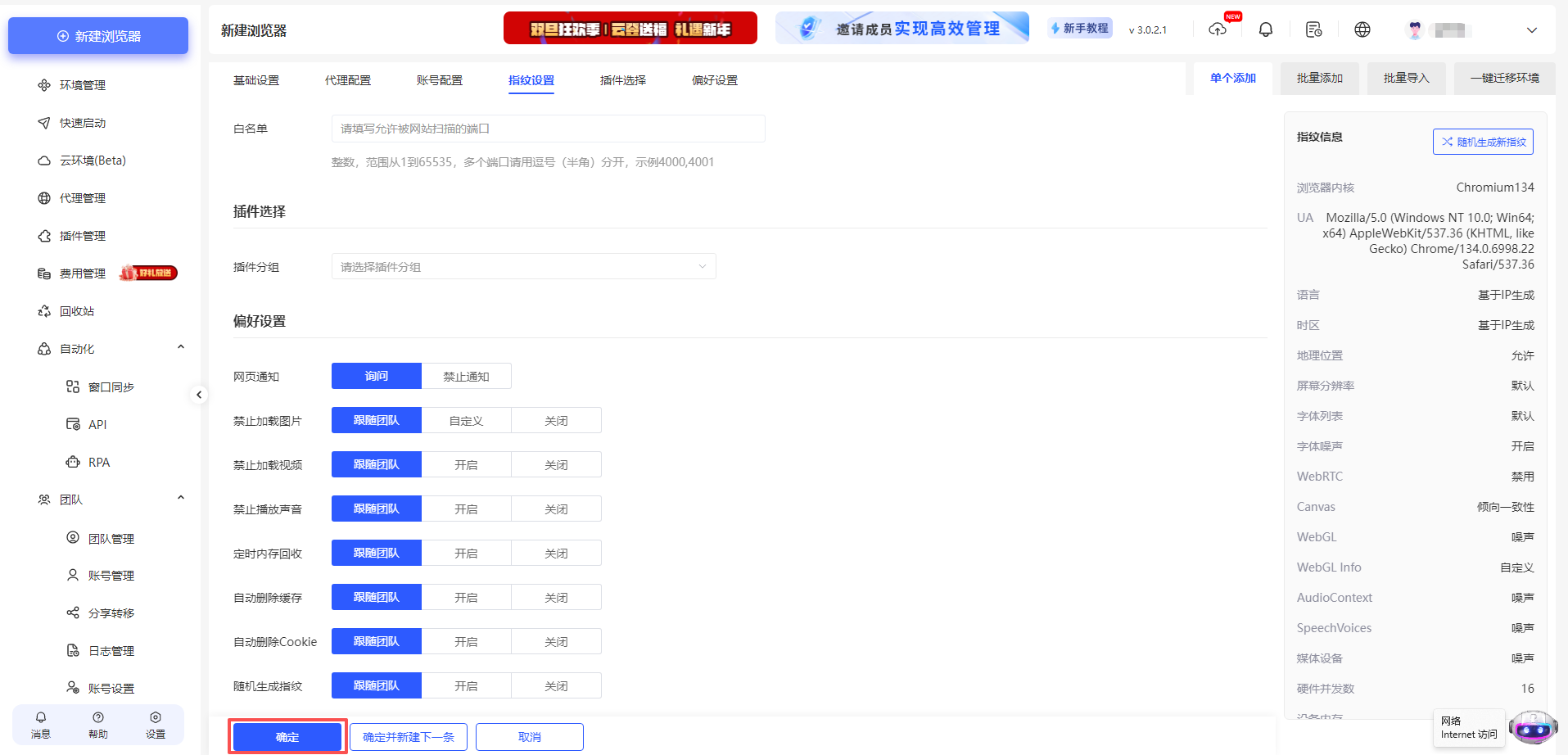This screenshot has width=1568, height=755.
Task: Set 网页通知 to 禁止通知
Action: click(x=465, y=375)
